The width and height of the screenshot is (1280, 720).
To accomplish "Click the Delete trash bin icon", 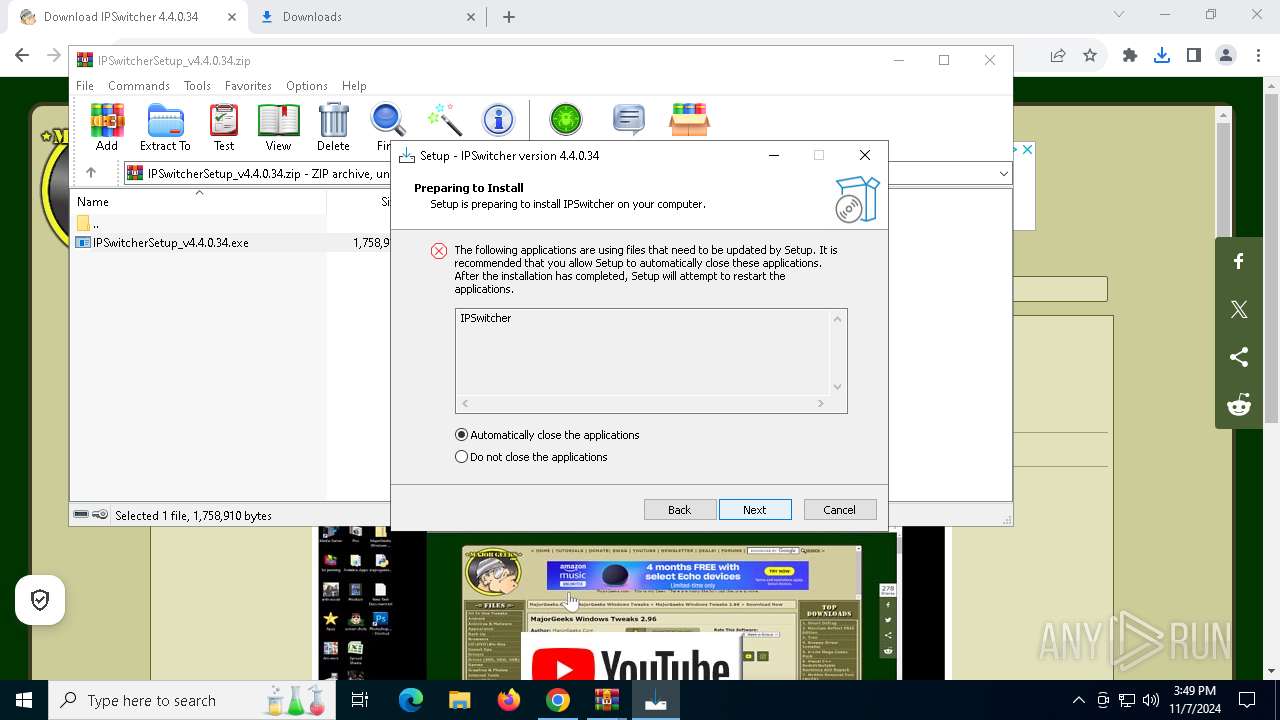I will click(x=333, y=127).
